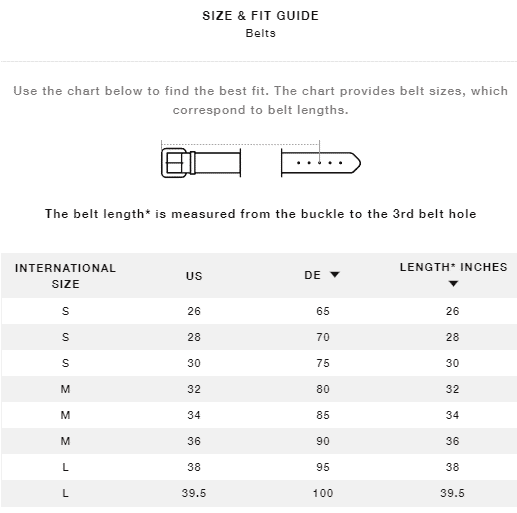Click the third belt hole marker

click(319, 163)
